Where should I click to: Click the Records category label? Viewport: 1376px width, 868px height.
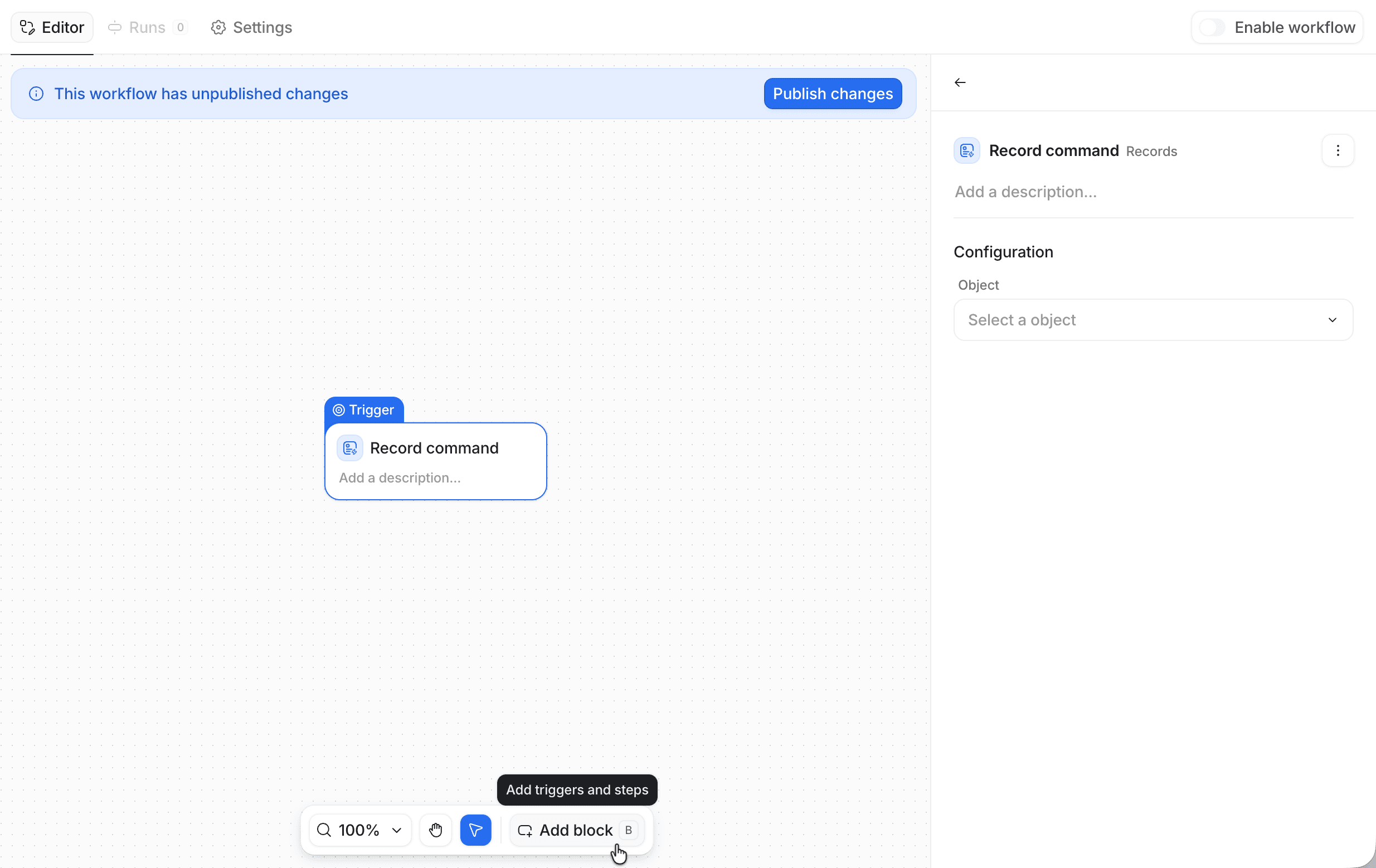[x=1151, y=152]
